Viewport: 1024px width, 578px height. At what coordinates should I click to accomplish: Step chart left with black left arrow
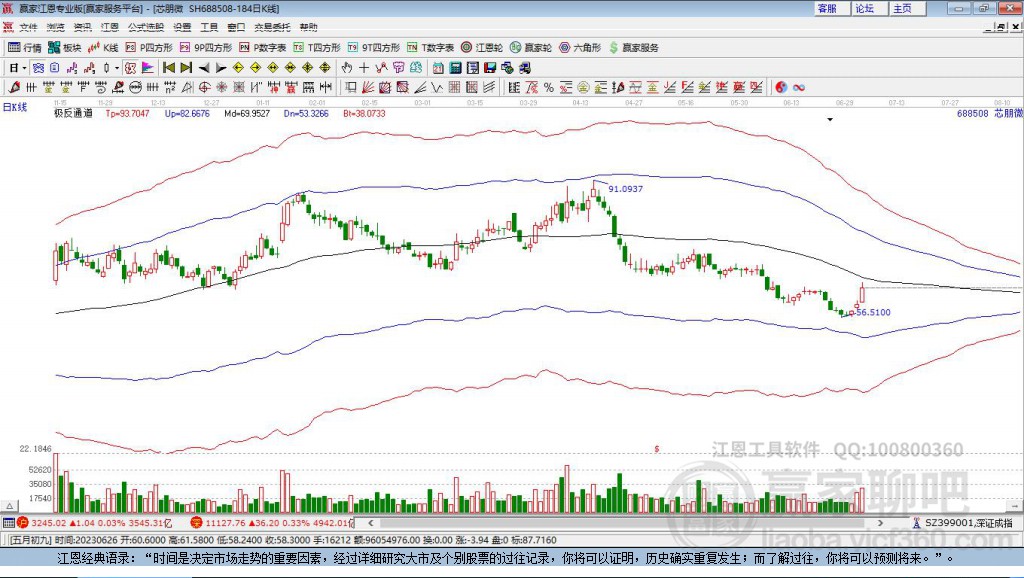(204, 68)
